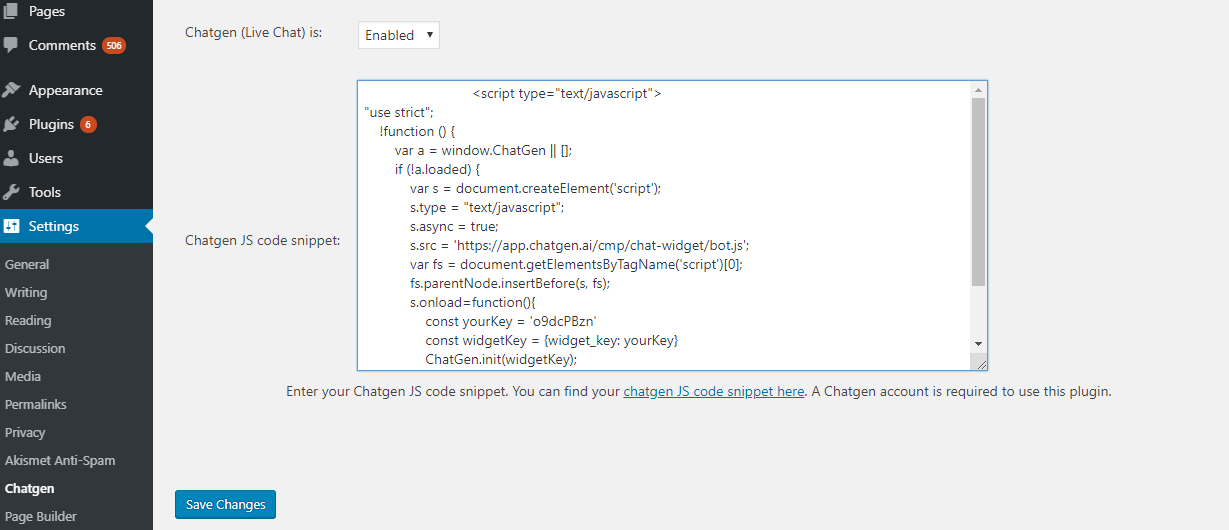Click the const yourKey line

pos(510,321)
